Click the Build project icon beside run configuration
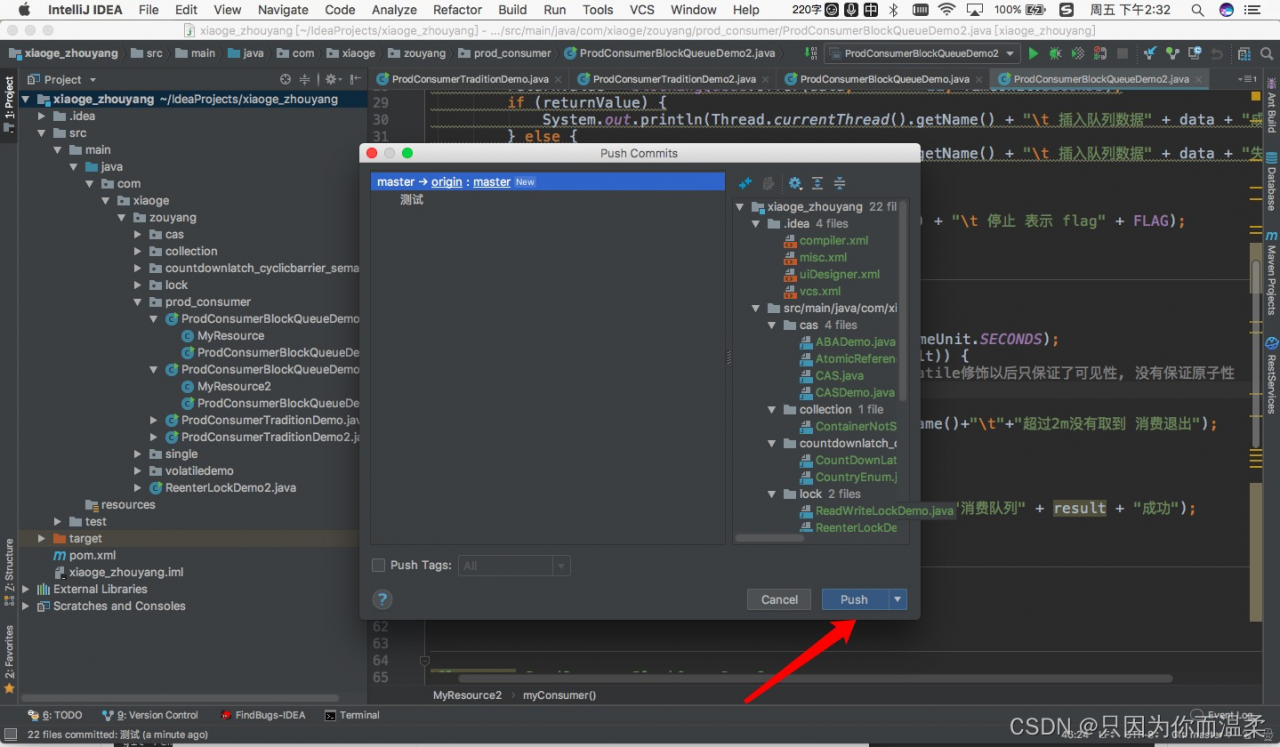Viewport: 1280px width, 747px height. pyautogui.click(x=809, y=53)
